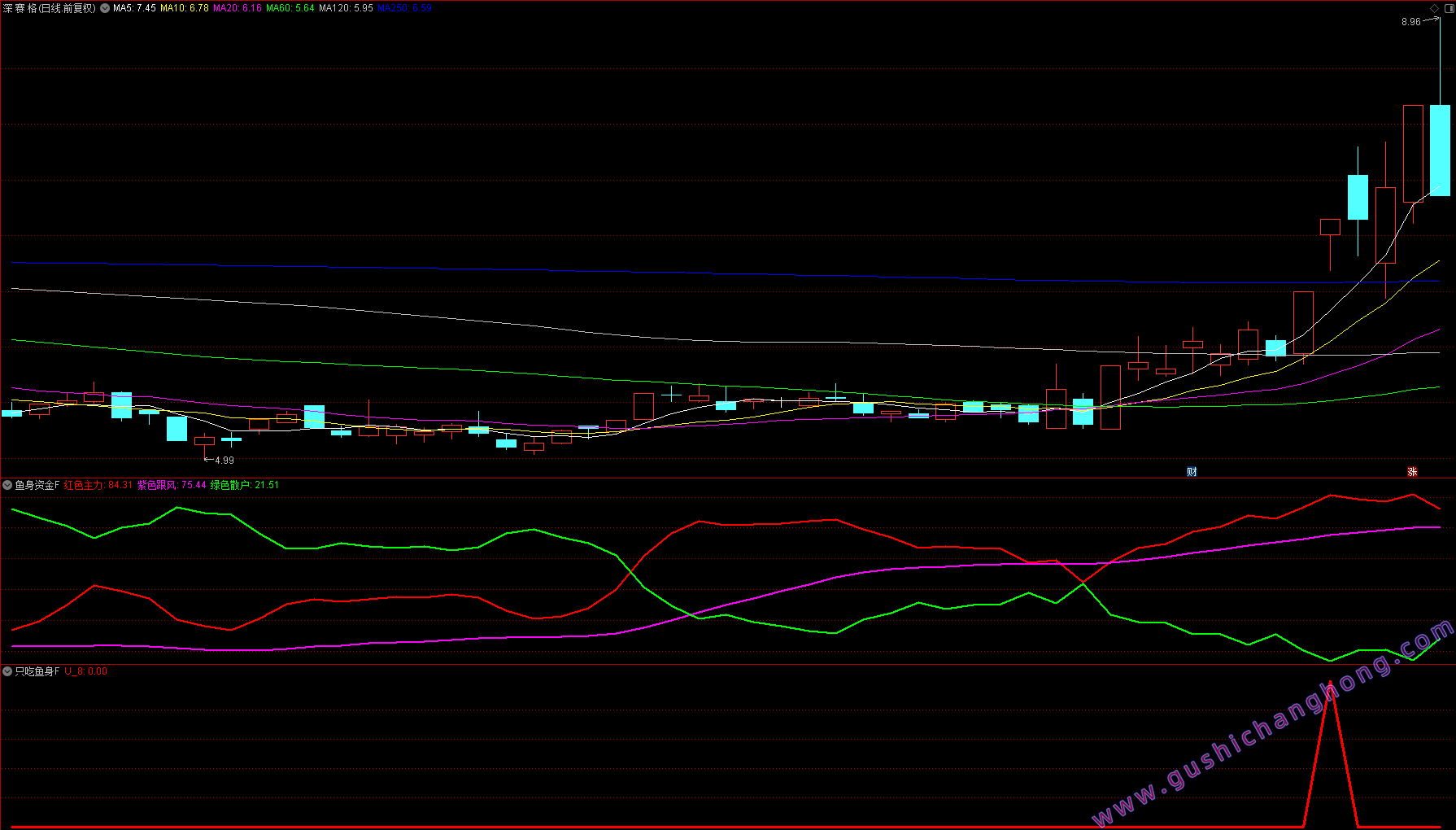
Task: Click the diamond icon at top right
Action: (1434, 8)
